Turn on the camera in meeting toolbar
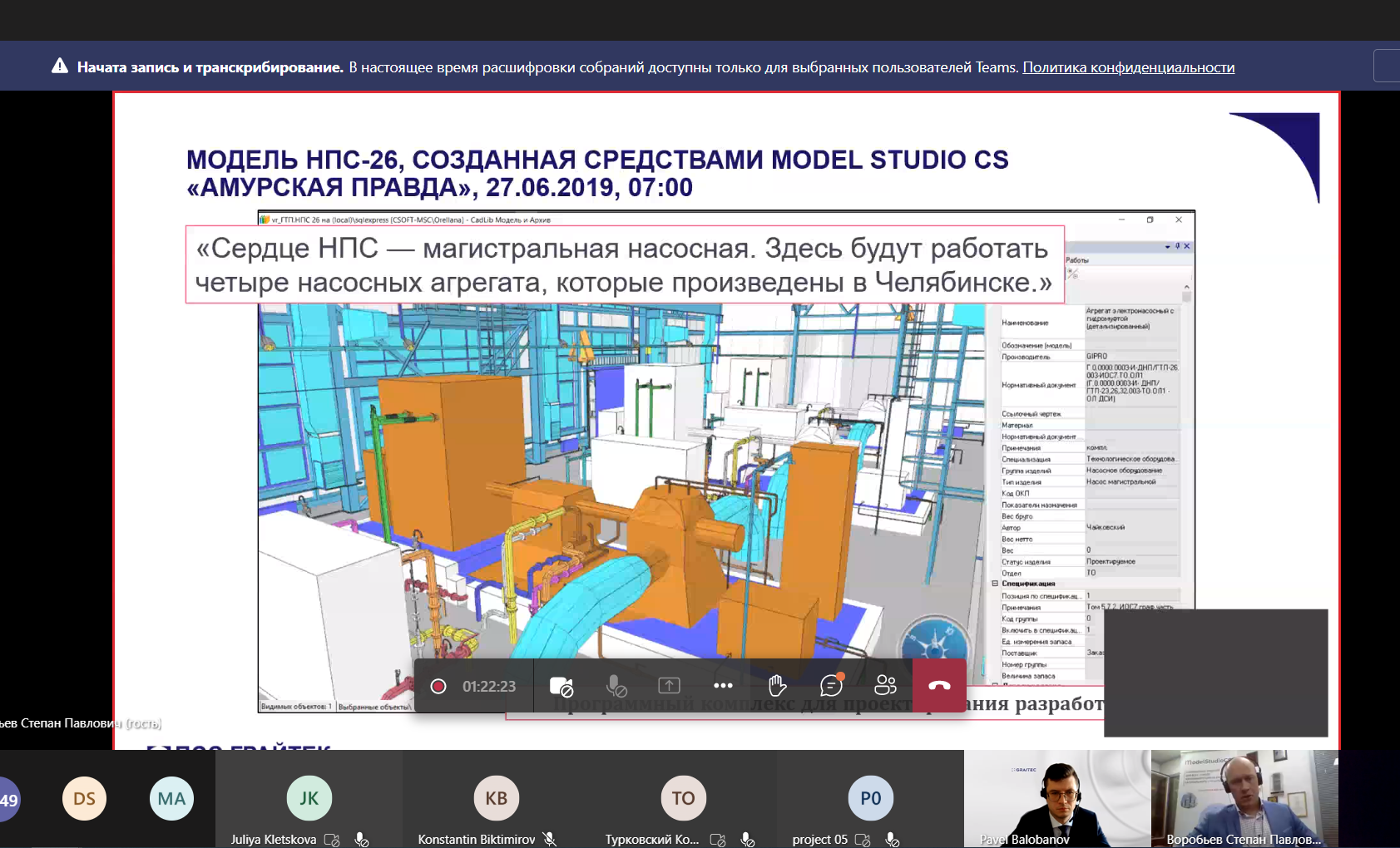The width and height of the screenshot is (1400, 848). (561, 686)
